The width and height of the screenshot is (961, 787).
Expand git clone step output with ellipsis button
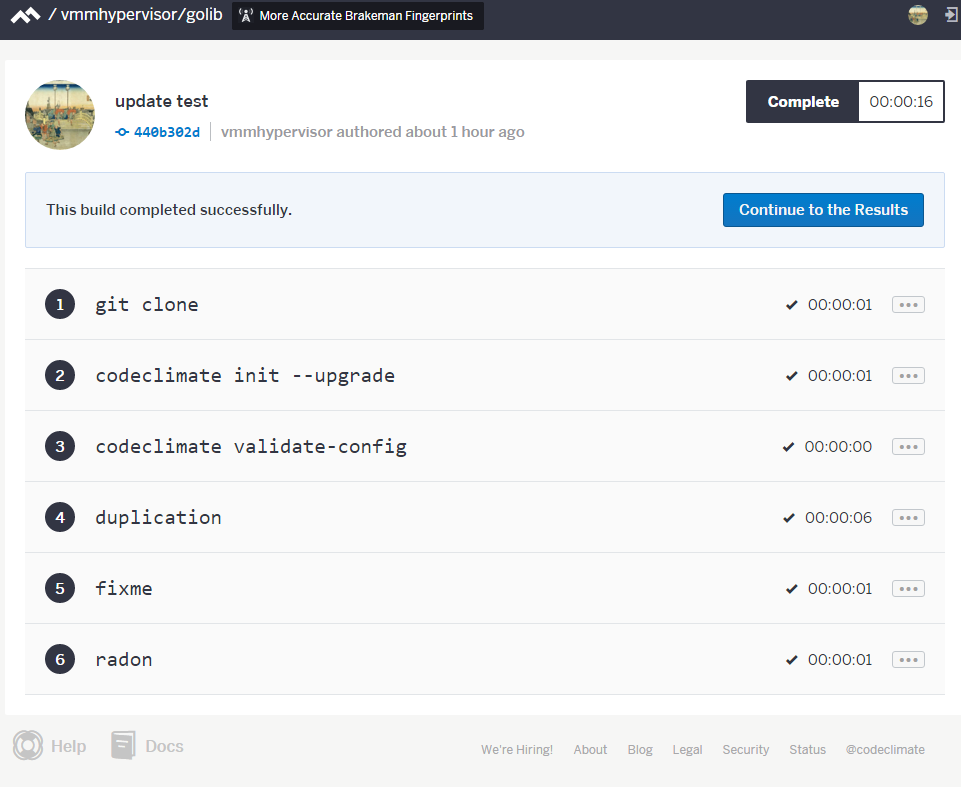pyautogui.click(x=908, y=305)
